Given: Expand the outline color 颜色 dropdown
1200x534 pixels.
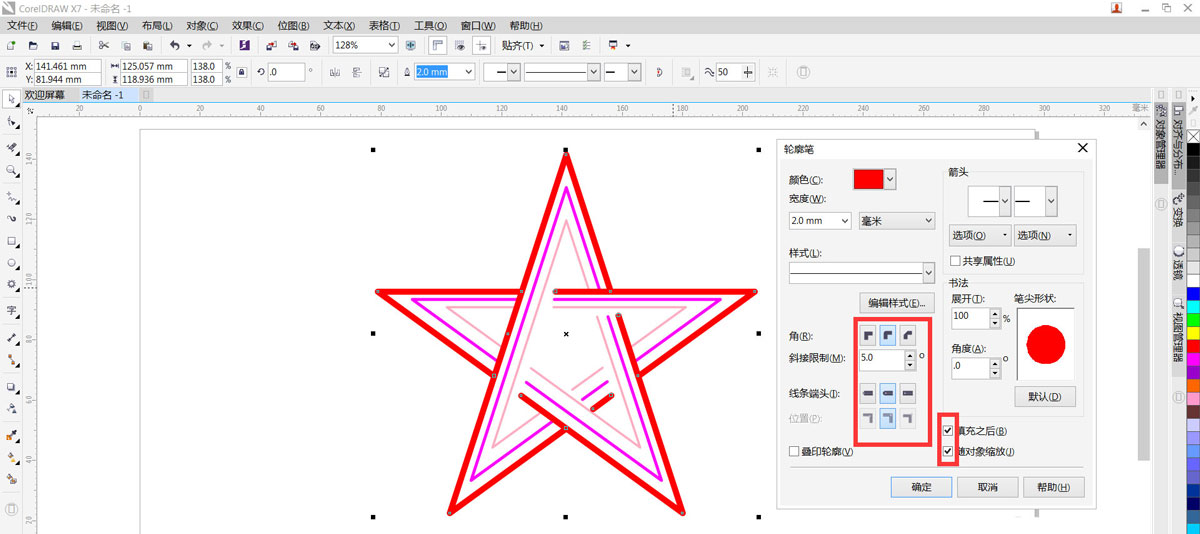Looking at the screenshot, I should tap(890, 179).
